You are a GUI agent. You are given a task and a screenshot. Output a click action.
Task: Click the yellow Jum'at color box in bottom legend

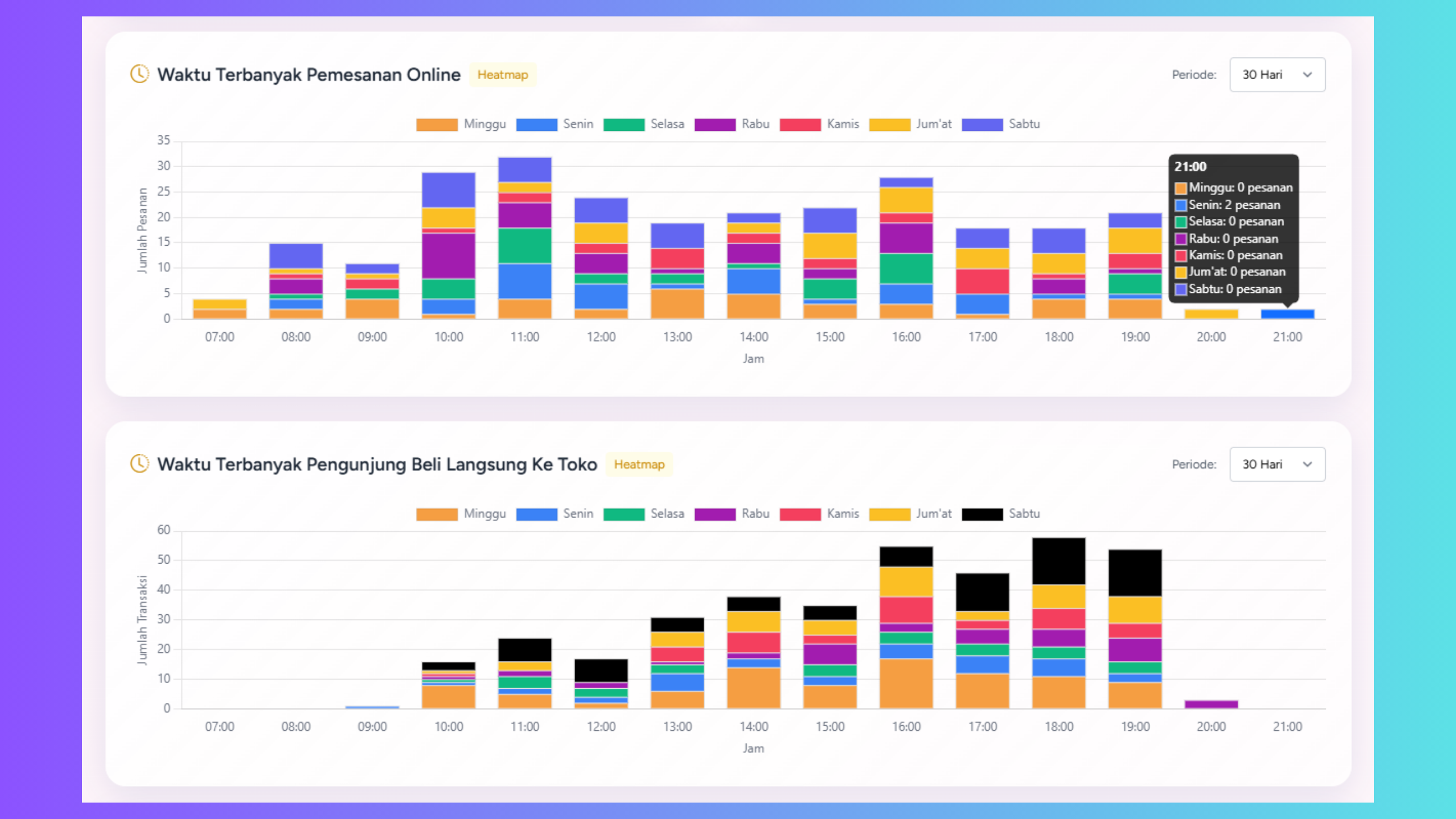point(889,514)
